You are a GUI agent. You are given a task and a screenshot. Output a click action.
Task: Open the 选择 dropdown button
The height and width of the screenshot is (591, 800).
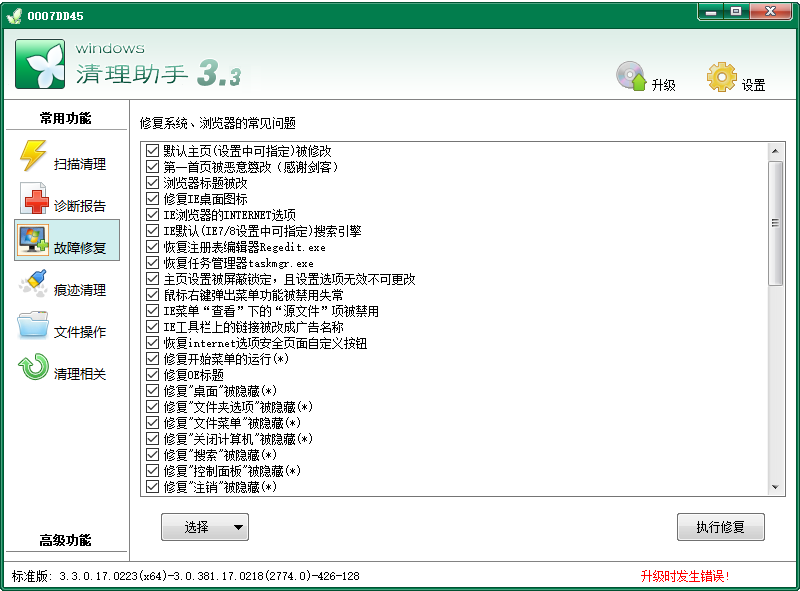(205, 527)
